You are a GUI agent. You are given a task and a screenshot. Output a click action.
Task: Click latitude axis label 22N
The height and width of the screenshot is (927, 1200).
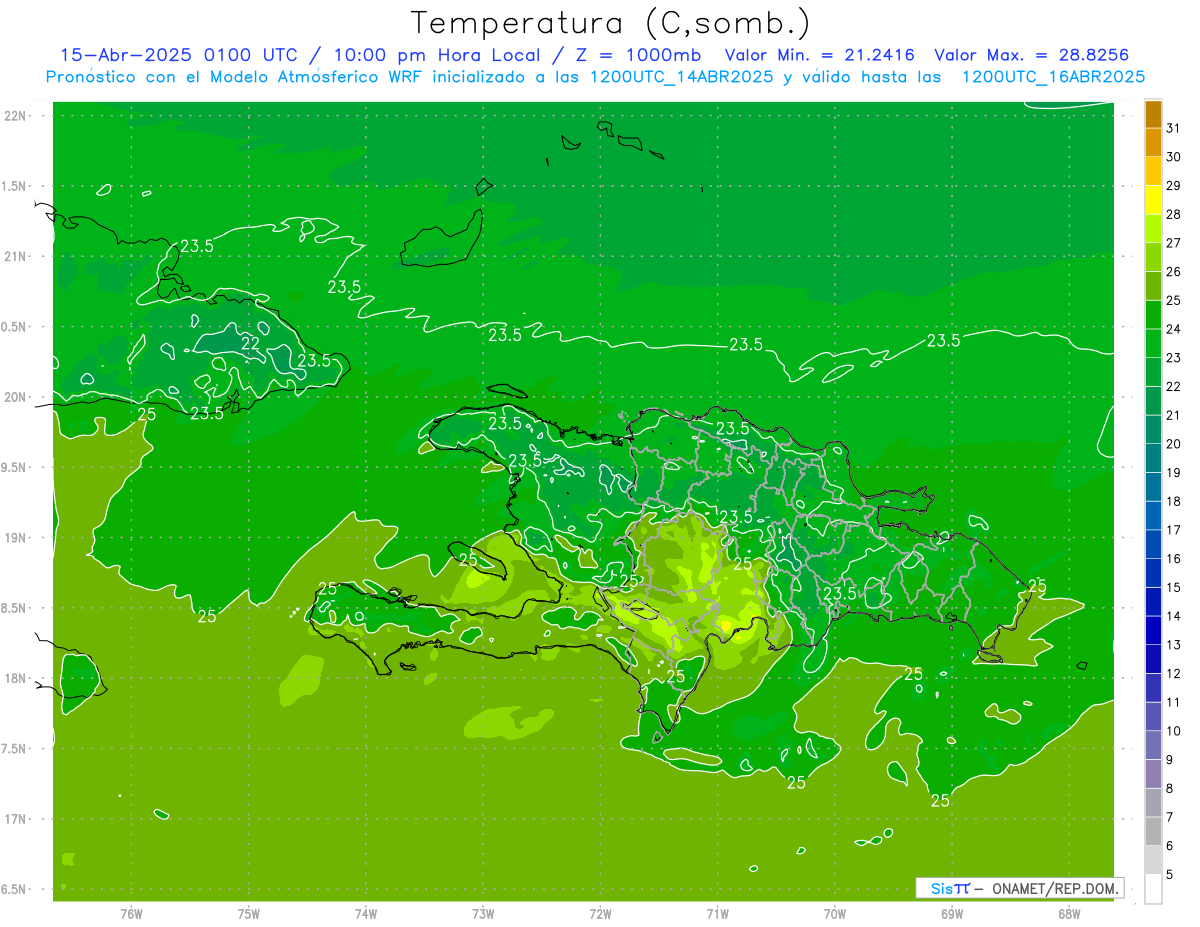coord(15,115)
